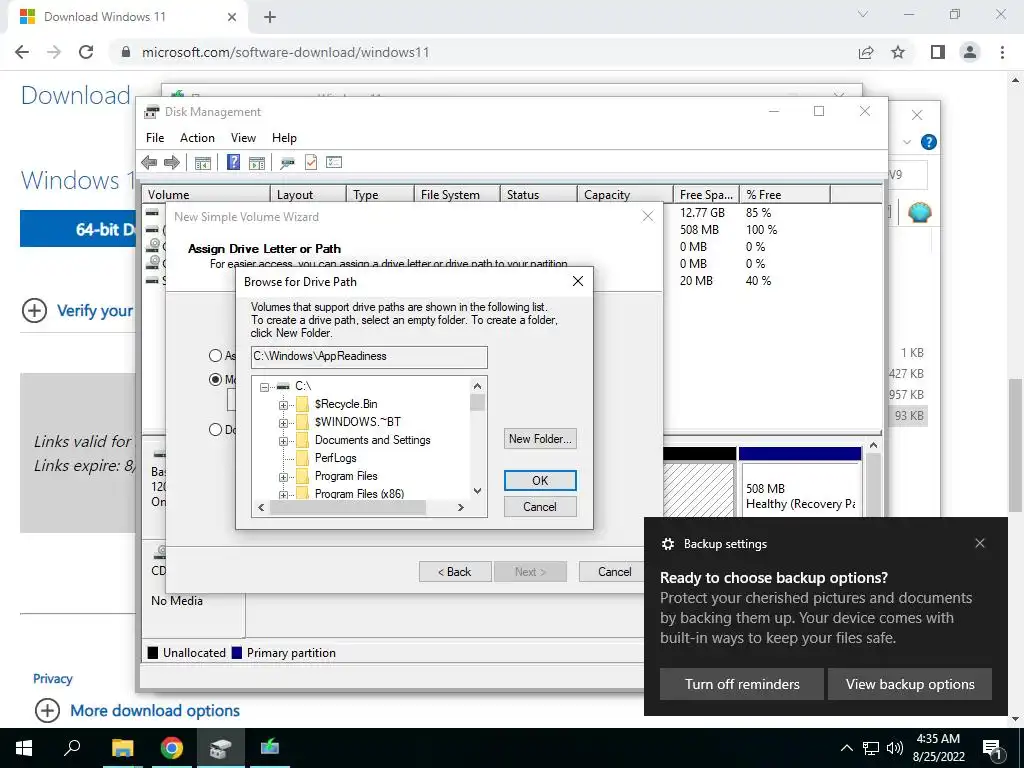Bookmark this page with the star icon

898,52
